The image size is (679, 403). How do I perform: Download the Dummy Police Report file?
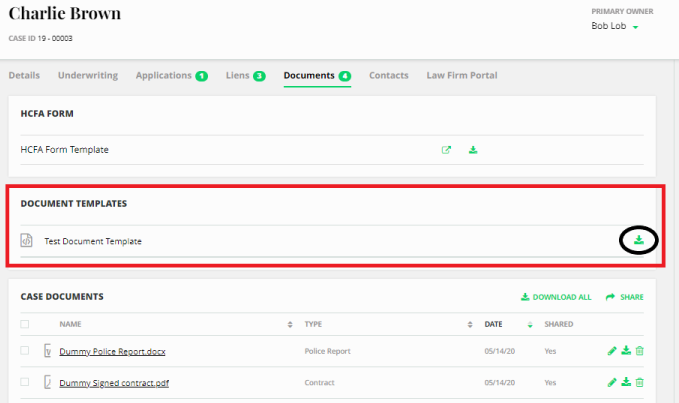click(626, 351)
